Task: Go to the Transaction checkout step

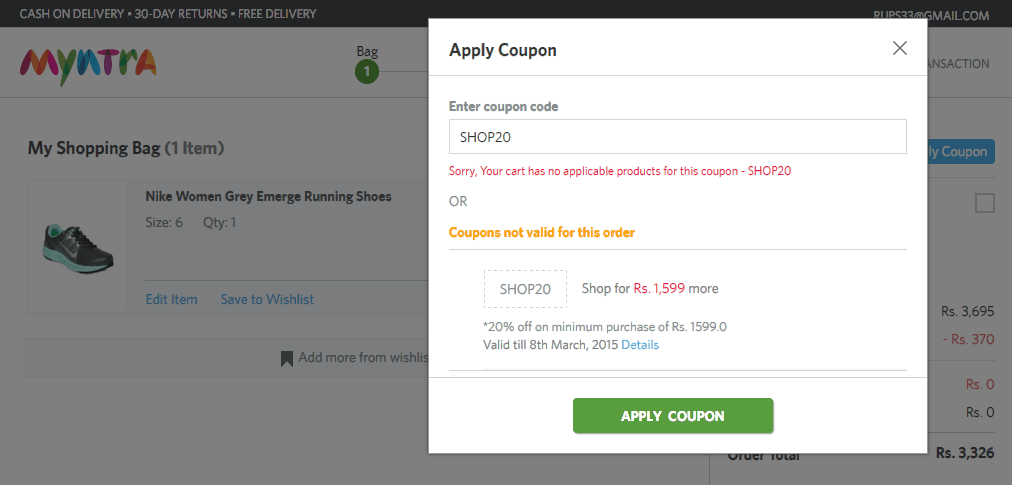Action: coord(958,64)
